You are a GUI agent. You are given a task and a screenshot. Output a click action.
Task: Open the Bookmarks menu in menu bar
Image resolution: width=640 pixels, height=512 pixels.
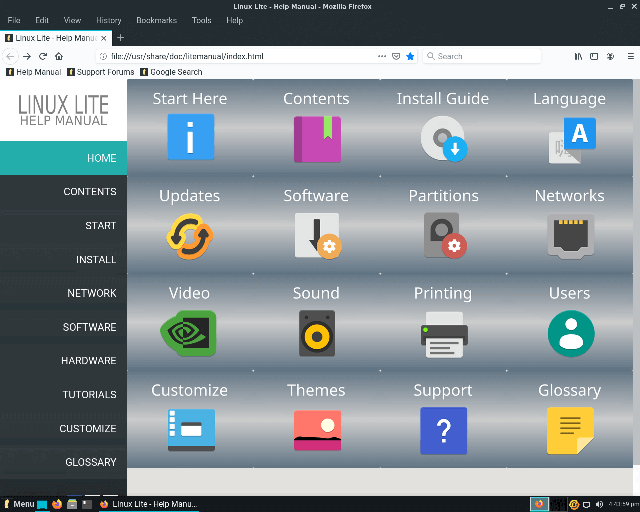click(155, 20)
